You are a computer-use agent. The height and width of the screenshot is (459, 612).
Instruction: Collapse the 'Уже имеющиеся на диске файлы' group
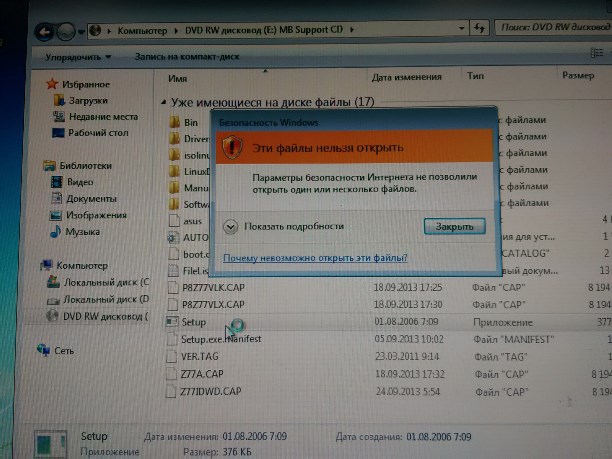163,102
